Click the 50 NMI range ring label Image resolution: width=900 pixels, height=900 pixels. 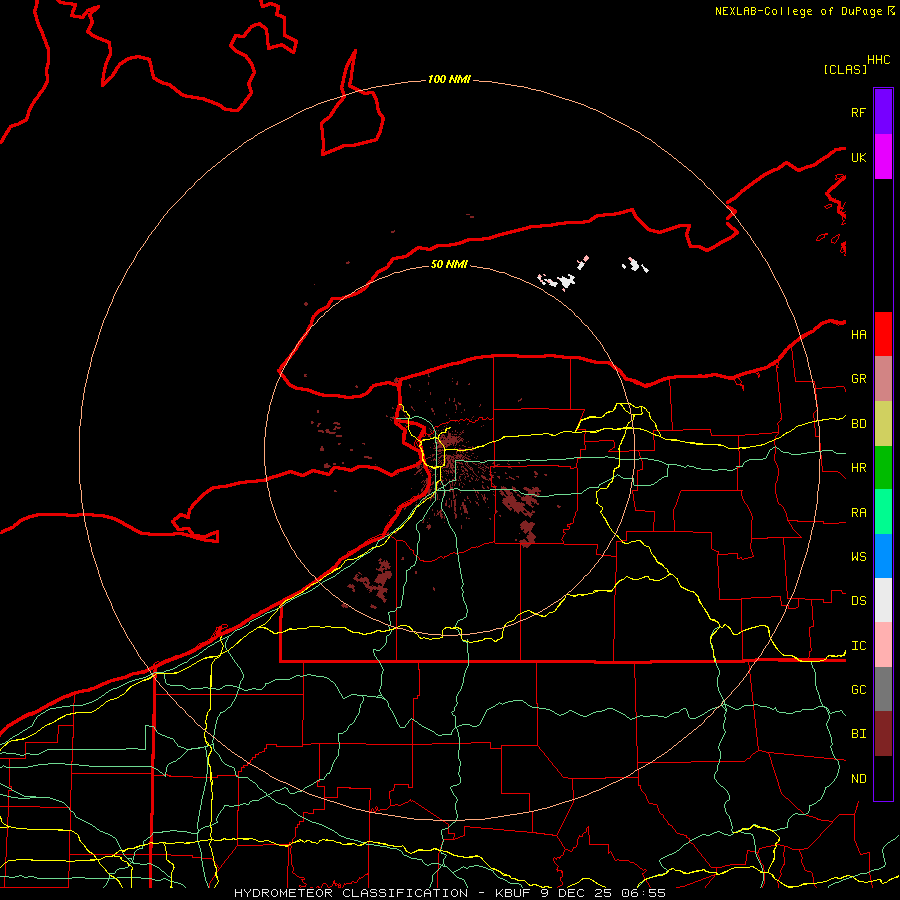click(449, 264)
